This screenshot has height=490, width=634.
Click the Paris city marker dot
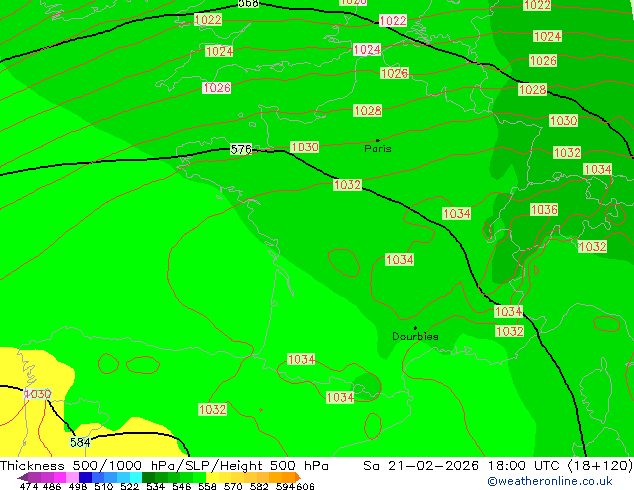coord(378,140)
